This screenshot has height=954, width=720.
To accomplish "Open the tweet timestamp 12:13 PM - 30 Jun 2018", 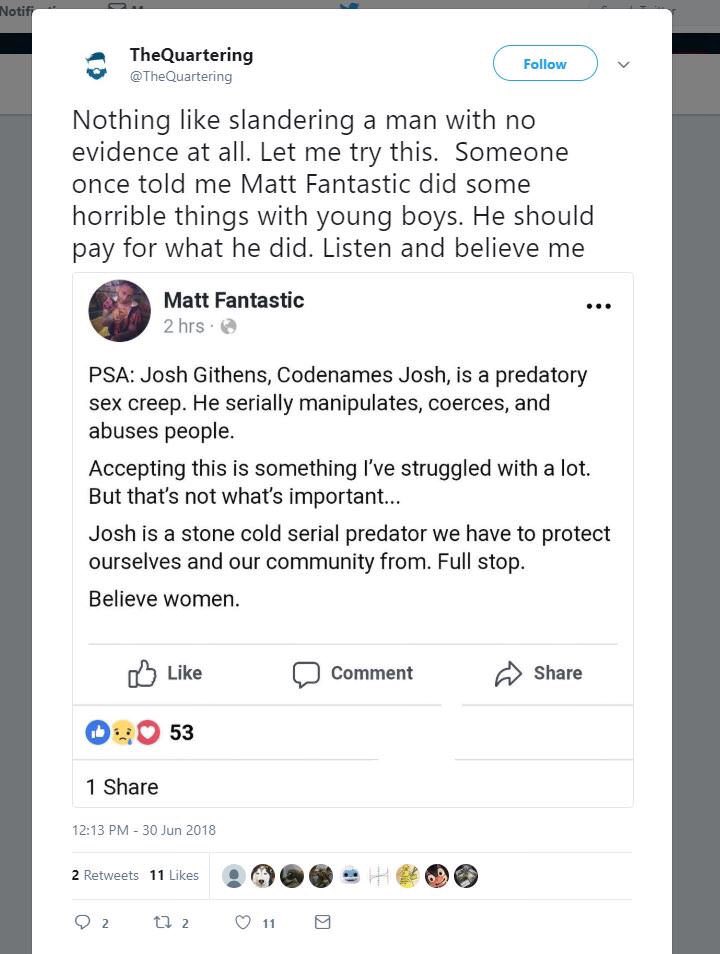I will click(x=144, y=830).
